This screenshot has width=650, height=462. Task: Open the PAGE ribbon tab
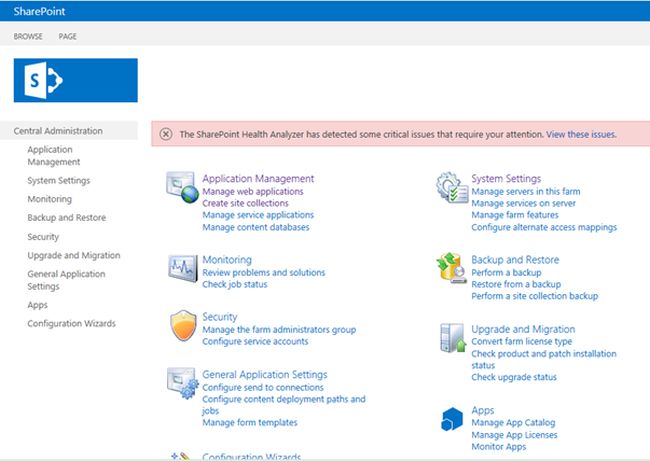[x=68, y=36]
